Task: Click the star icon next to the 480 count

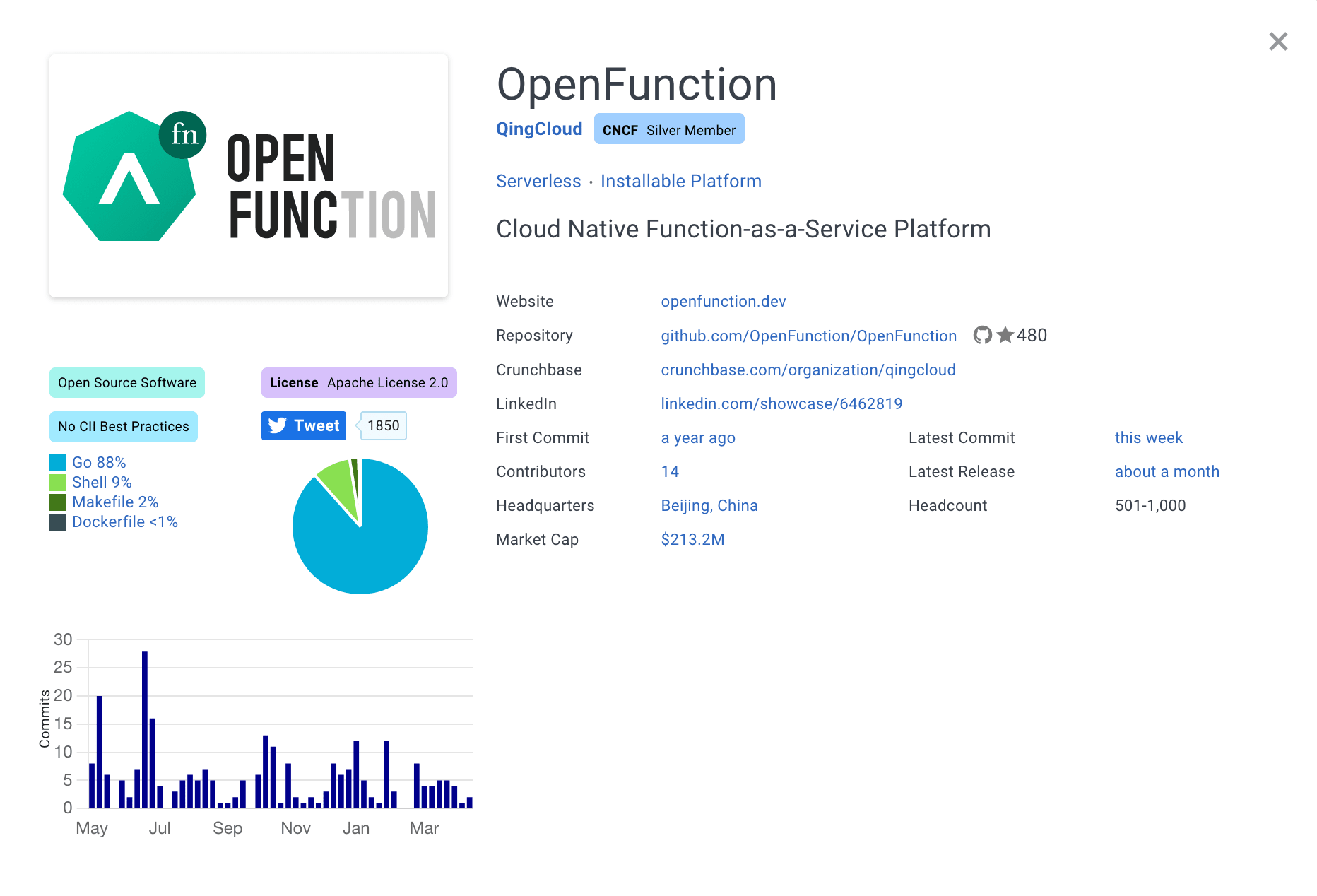Action: (x=1005, y=335)
